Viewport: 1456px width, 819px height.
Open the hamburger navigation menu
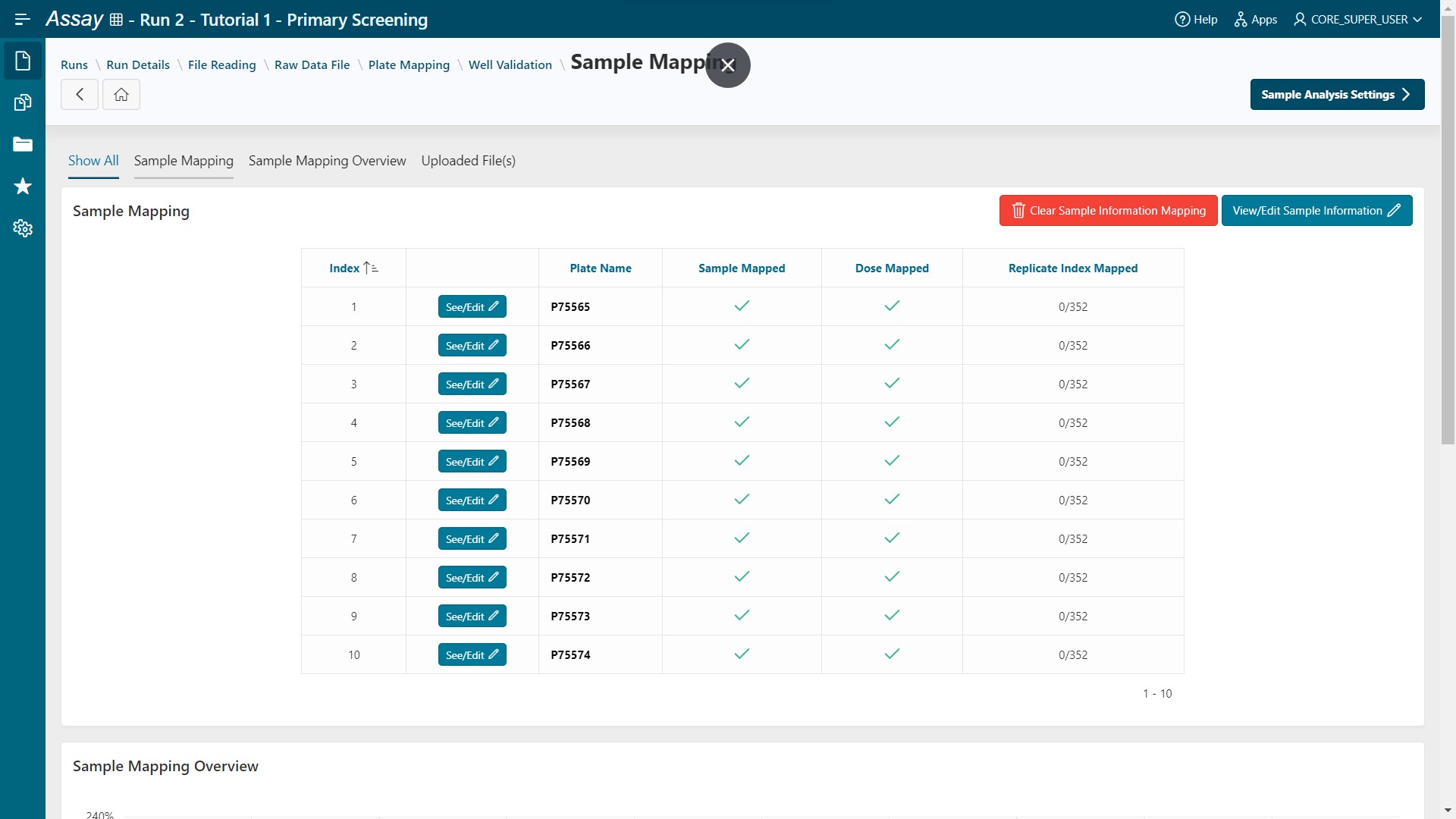[22, 19]
